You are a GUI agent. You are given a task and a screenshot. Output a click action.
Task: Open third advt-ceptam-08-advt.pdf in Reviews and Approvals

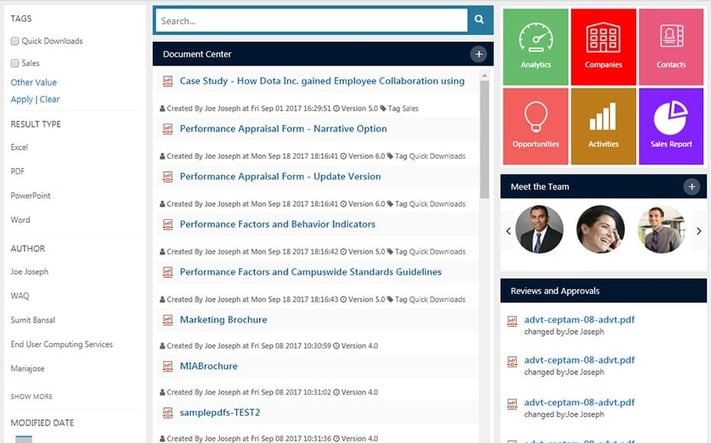point(580,402)
